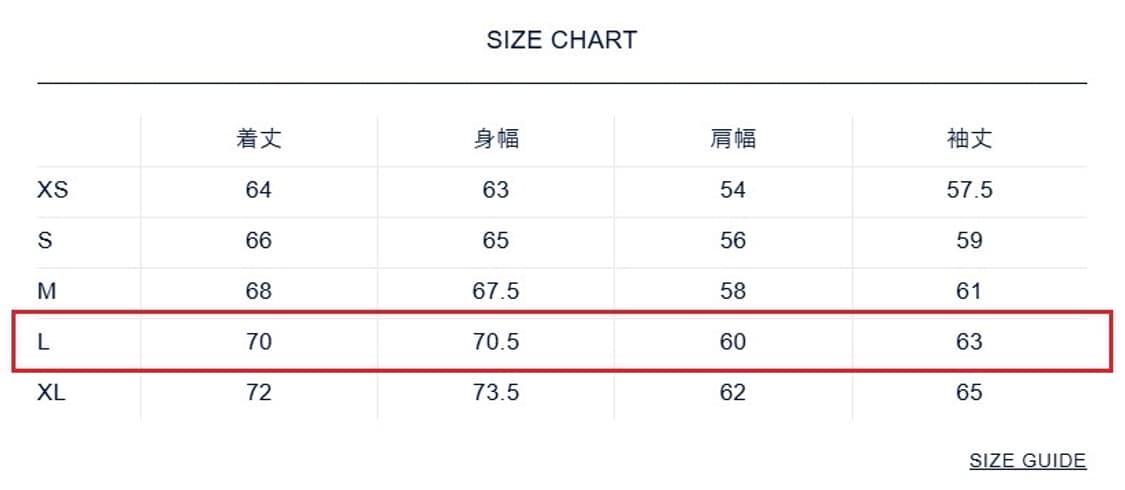Click the 70.5 body width for L
Viewport: 1125px width, 490px height.
pos(496,342)
